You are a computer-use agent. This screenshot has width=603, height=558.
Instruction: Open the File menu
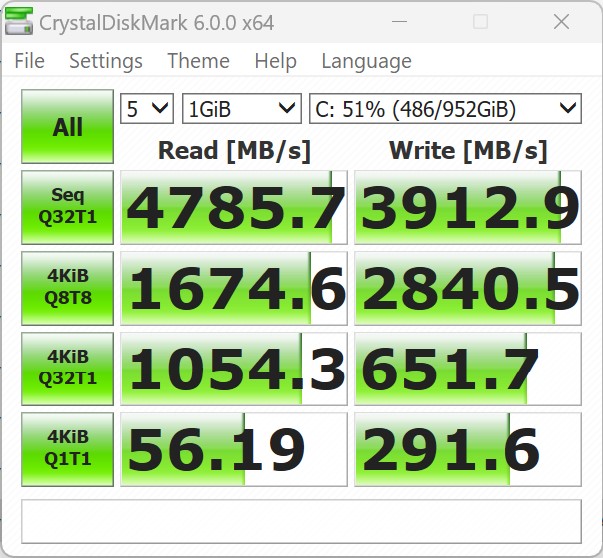click(x=30, y=61)
